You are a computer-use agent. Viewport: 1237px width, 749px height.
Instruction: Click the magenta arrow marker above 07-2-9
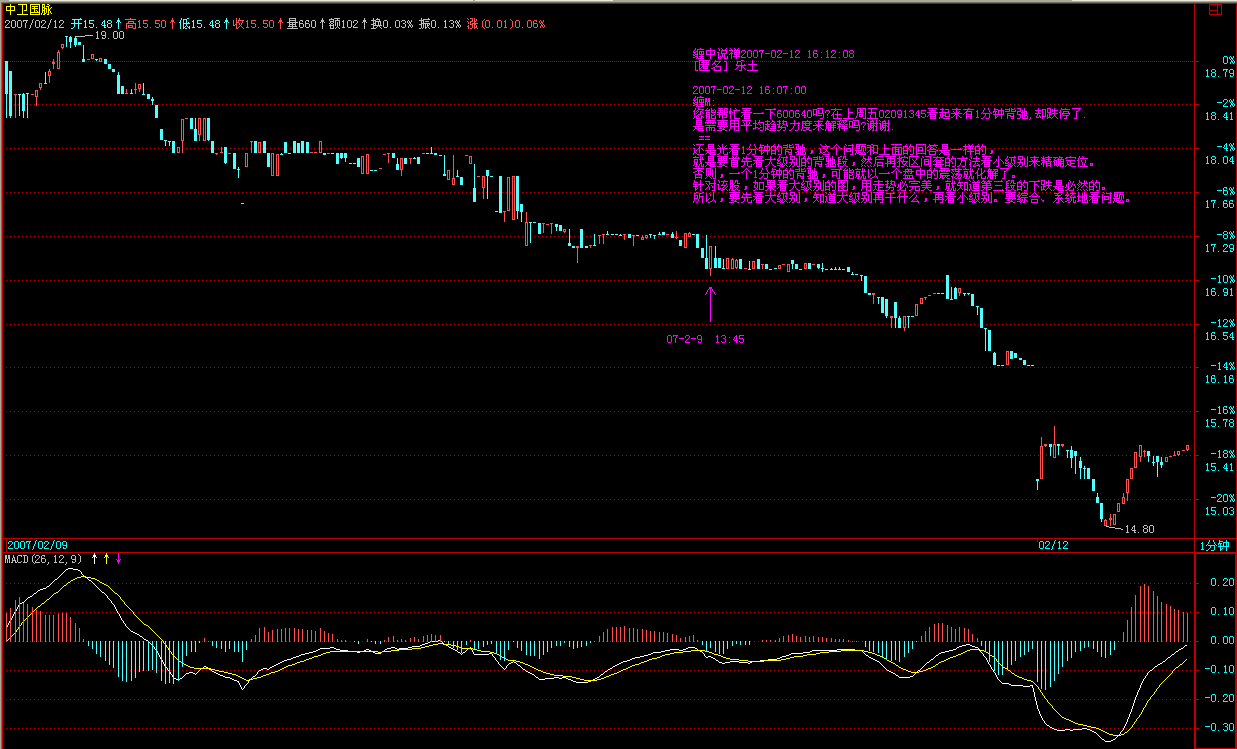(711, 304)
